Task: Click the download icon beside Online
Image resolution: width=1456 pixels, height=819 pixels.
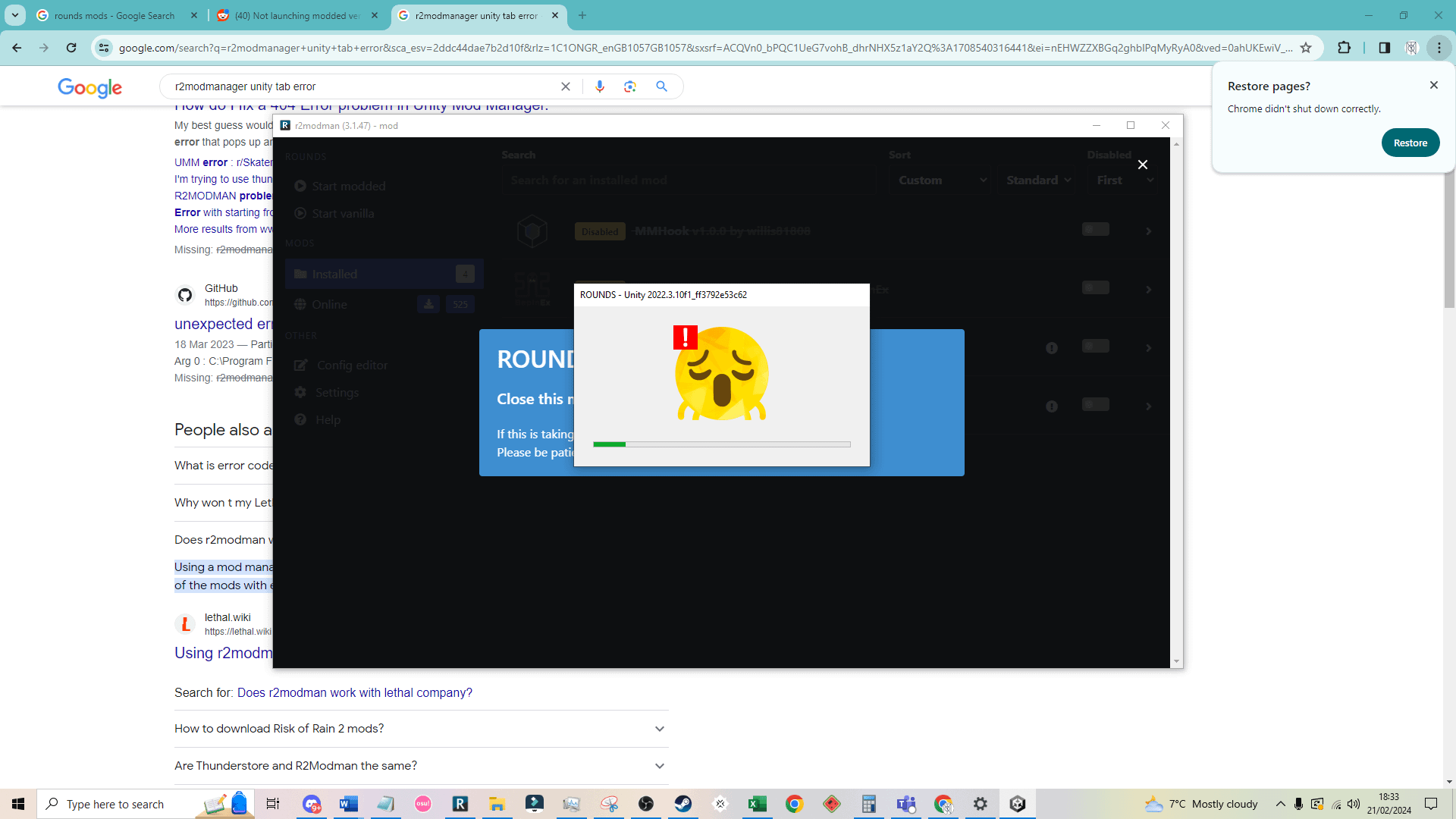Action: point(428,304)
